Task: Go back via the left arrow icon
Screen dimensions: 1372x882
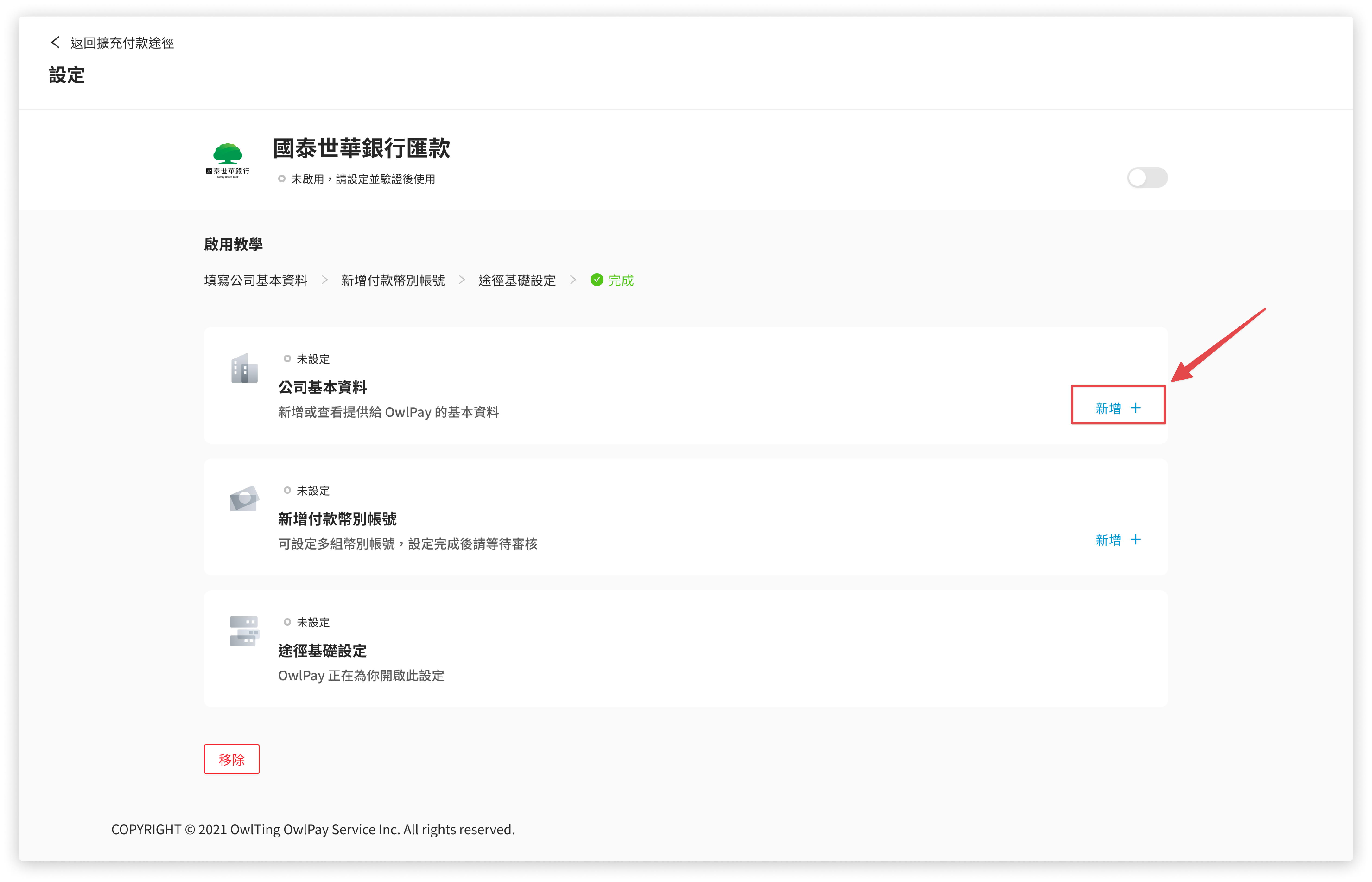Action: (56, 42)
